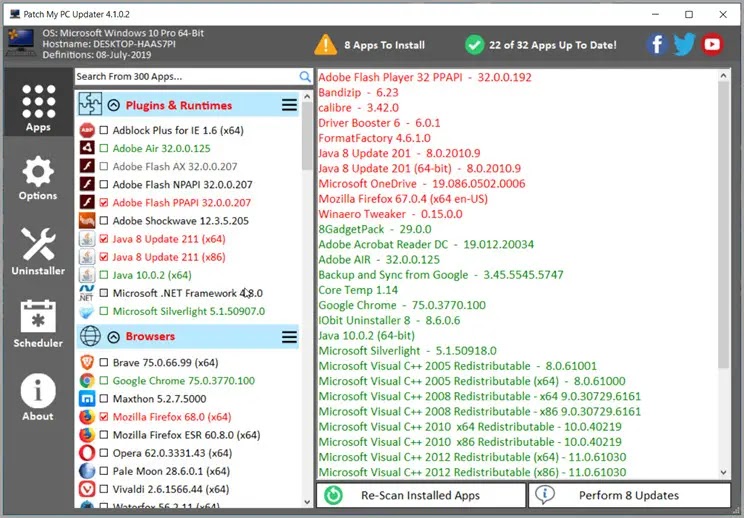Open Plugins & Runtimes hamburger menu

[x=289, y=105]
